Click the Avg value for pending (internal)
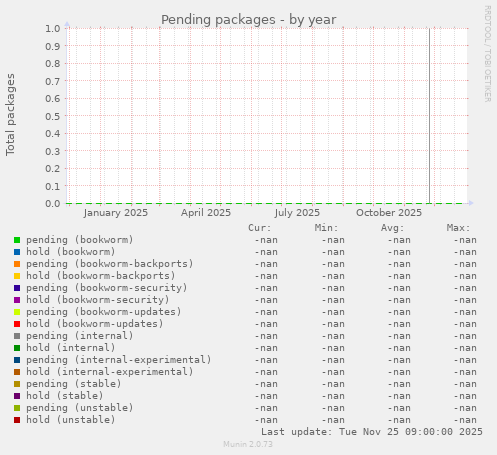Image resolution: width=497 pixels, height=455 pixels. tap(399, 336)
